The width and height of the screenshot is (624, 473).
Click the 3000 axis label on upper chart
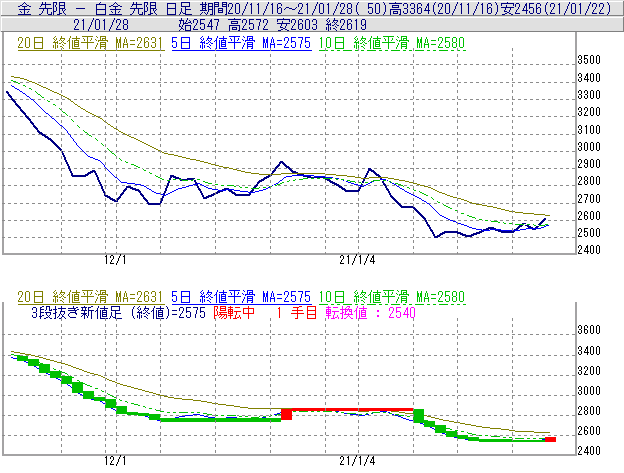589,147
